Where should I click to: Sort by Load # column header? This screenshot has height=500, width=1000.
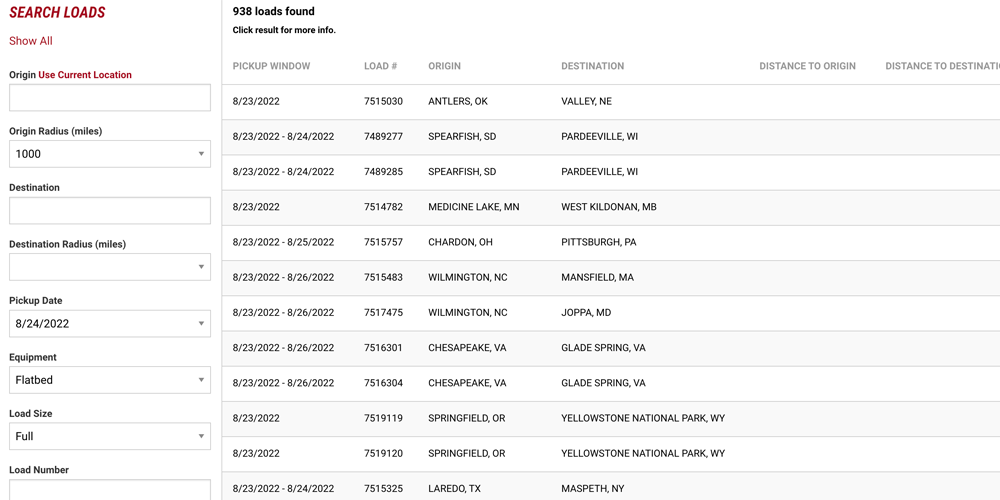pyautogui.click(x=380, y=66)
